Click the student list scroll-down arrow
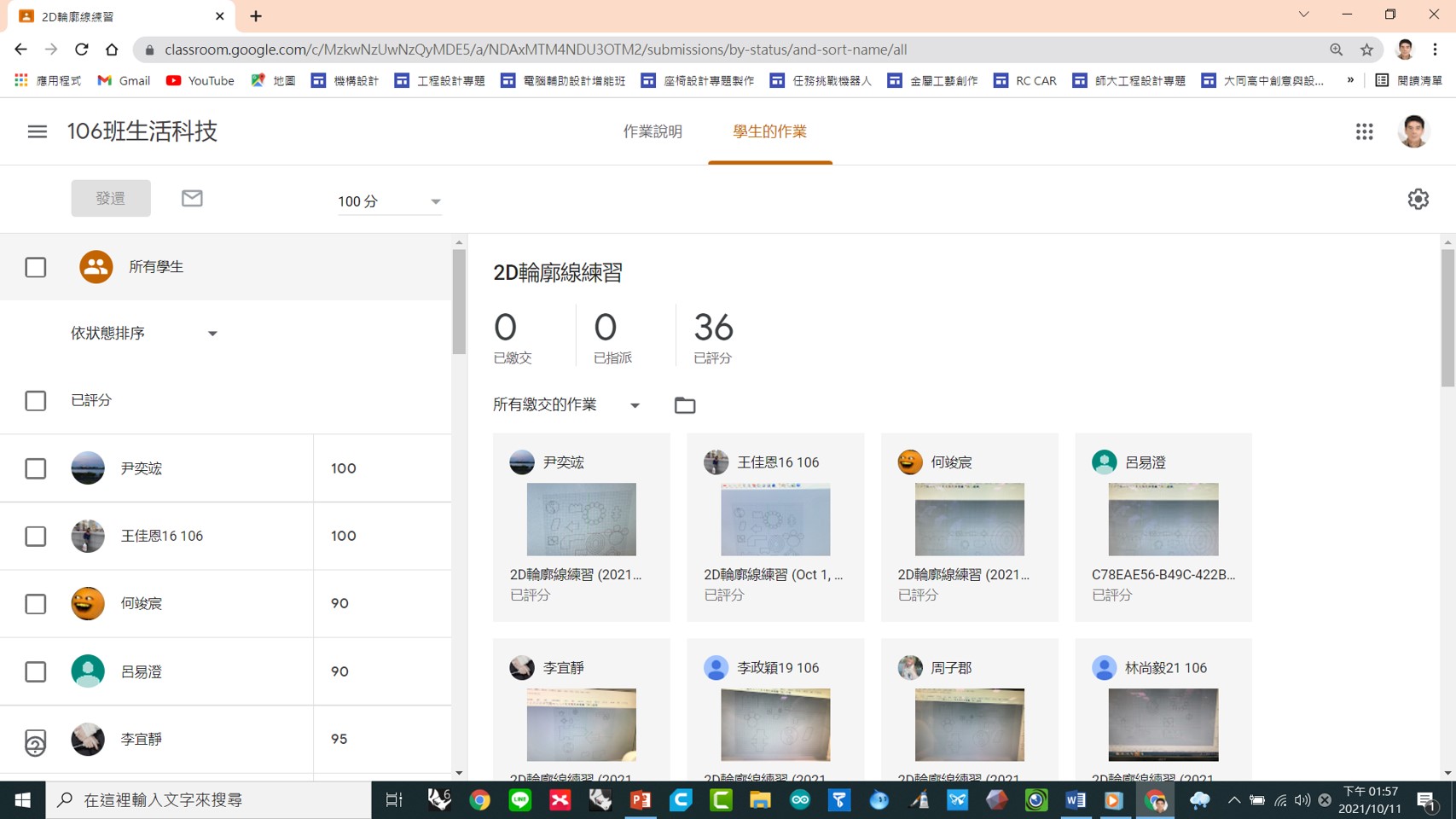 click(459, 773)
